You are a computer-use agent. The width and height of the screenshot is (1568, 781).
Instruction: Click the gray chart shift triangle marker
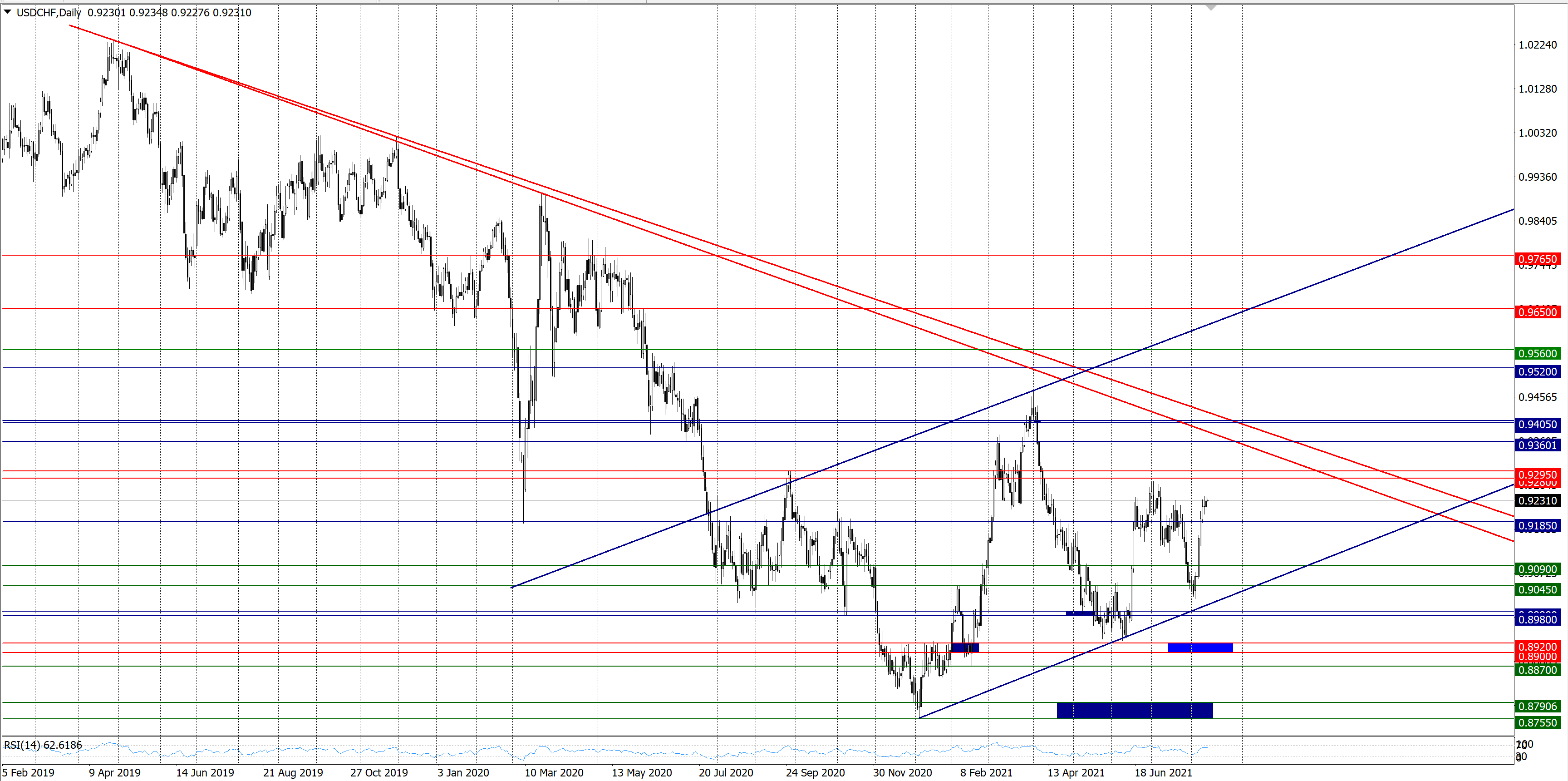point(1211,7)
